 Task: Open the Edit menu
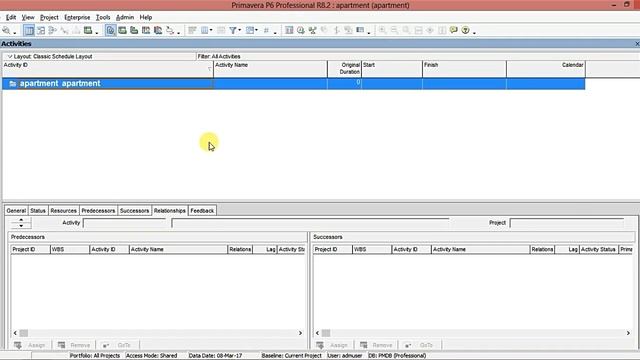11,17
